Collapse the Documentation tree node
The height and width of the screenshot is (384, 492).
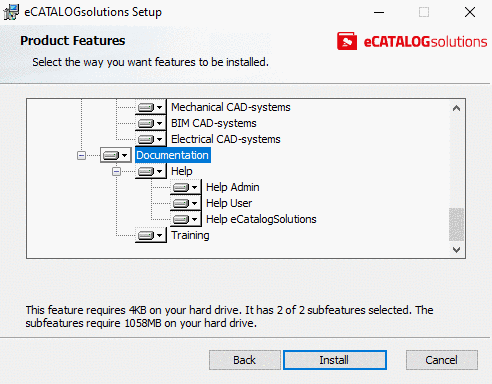pyautogui.click(x=81, y=155)
